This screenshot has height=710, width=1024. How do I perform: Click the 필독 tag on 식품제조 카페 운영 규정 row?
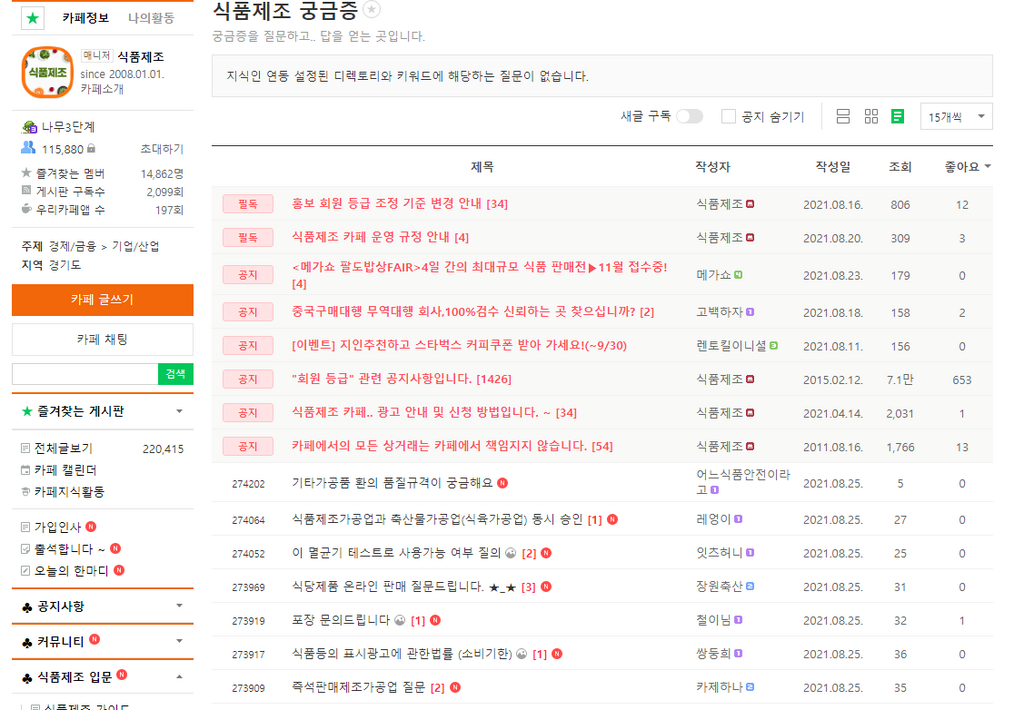(x=248, y=237)
